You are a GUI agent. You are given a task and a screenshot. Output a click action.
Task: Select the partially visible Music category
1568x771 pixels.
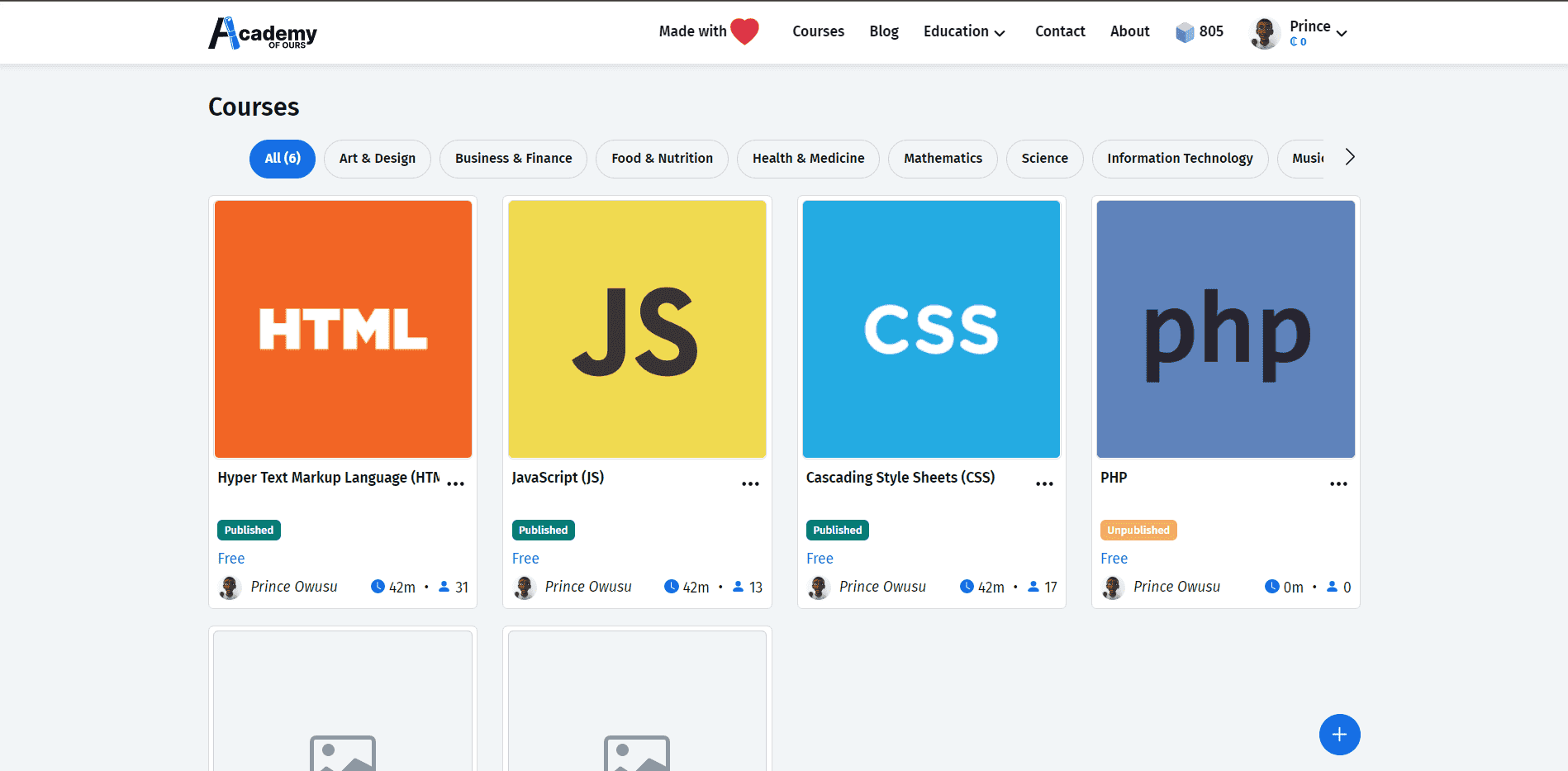[x=1301, y=159]
